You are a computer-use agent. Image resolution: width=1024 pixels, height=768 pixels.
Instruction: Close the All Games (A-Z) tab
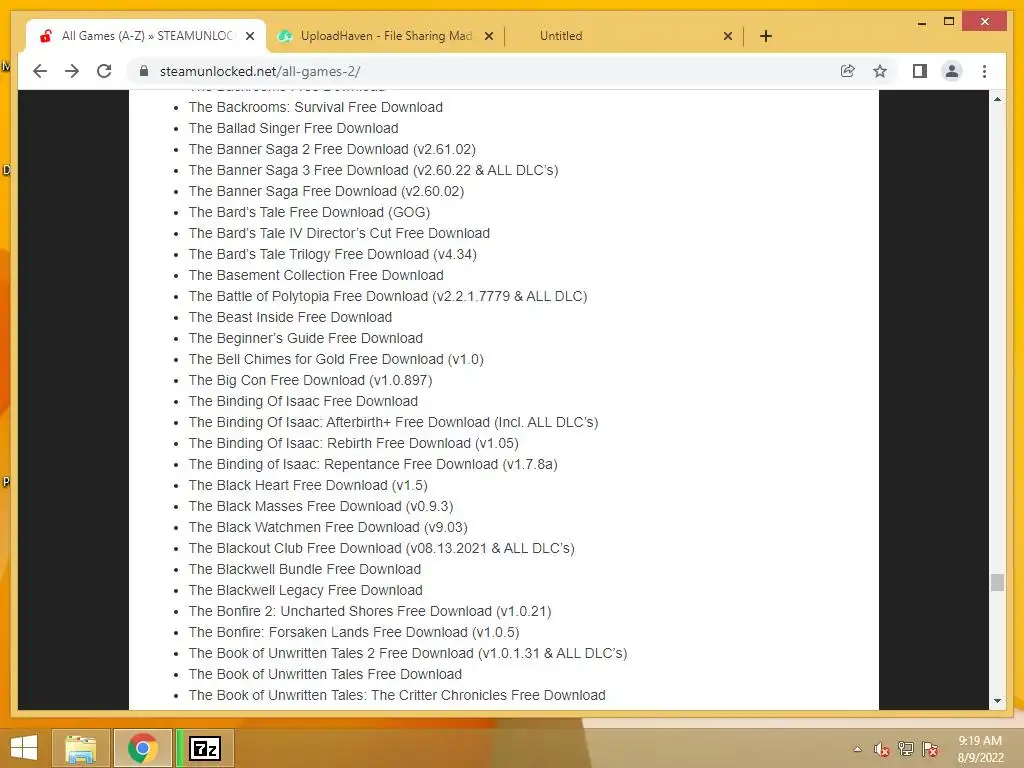[249, 36]
